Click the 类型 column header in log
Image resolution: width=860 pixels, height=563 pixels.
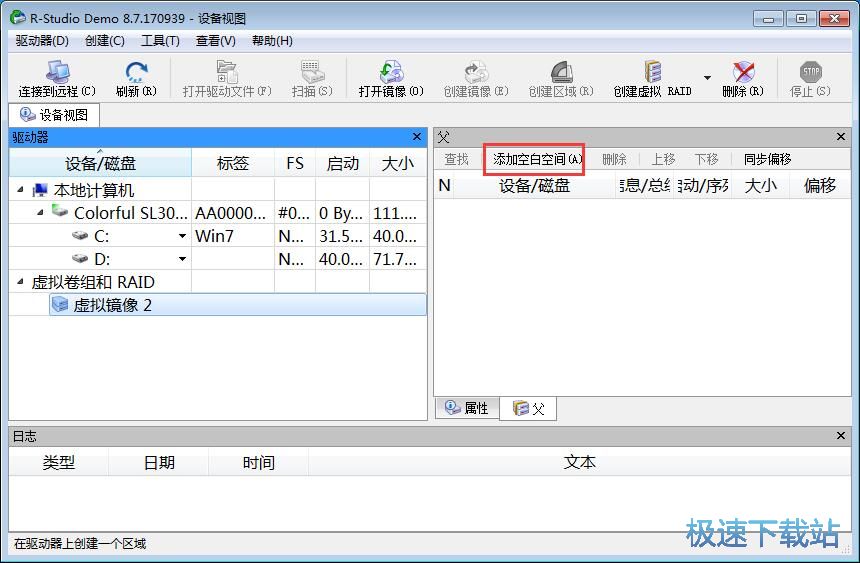[x=59, y=462]
